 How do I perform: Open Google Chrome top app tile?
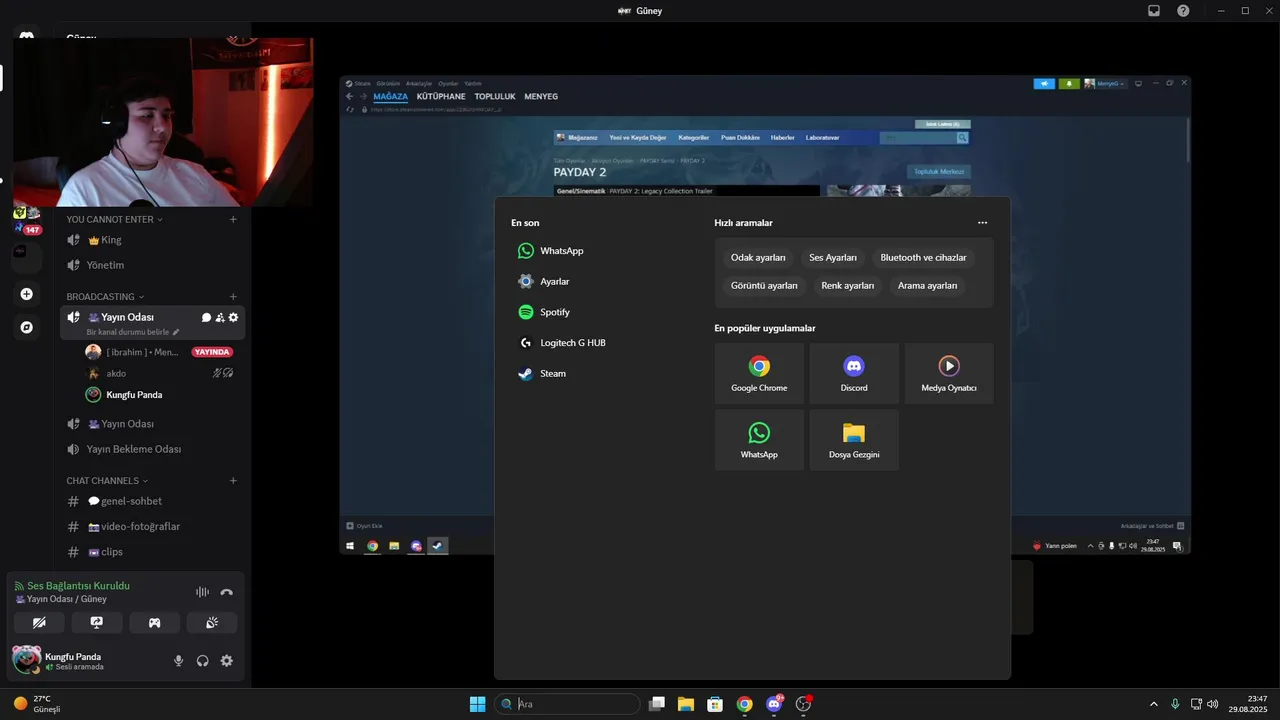click(x=759, y=374)
